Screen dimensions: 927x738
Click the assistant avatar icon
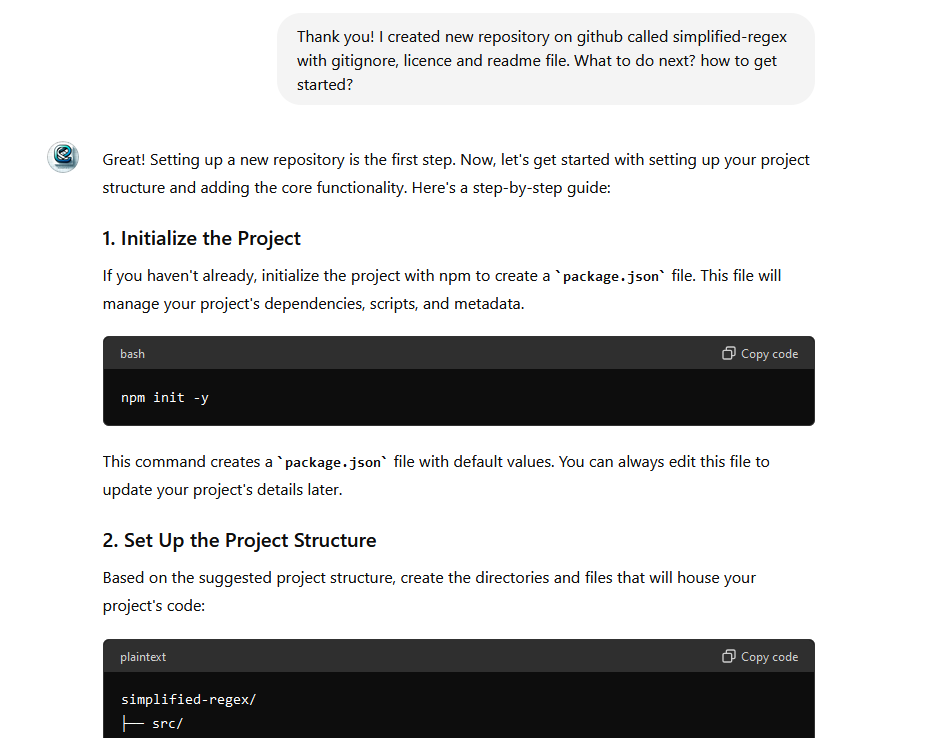coord(63,157)
